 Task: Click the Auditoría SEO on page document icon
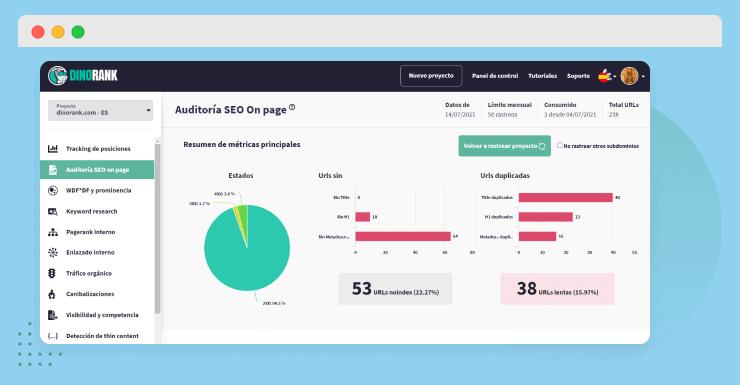coord(53,170)
